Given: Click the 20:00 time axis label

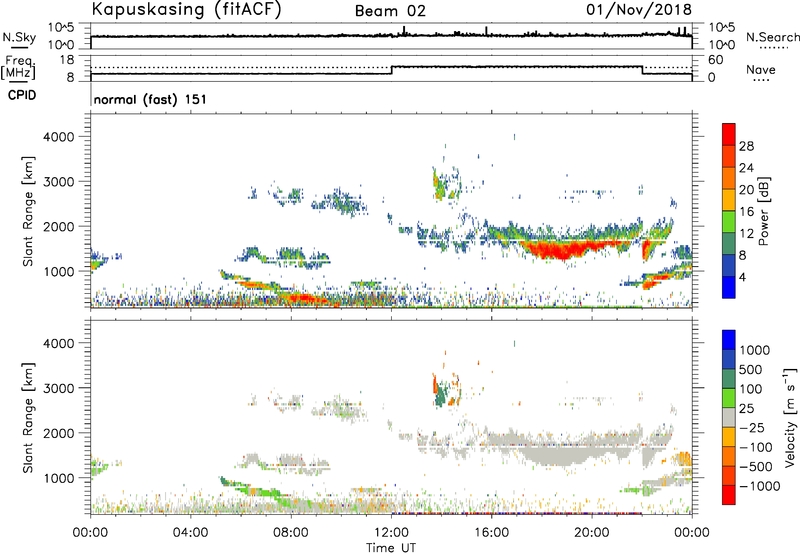Looking at the screenshot, I should point(591,533).
